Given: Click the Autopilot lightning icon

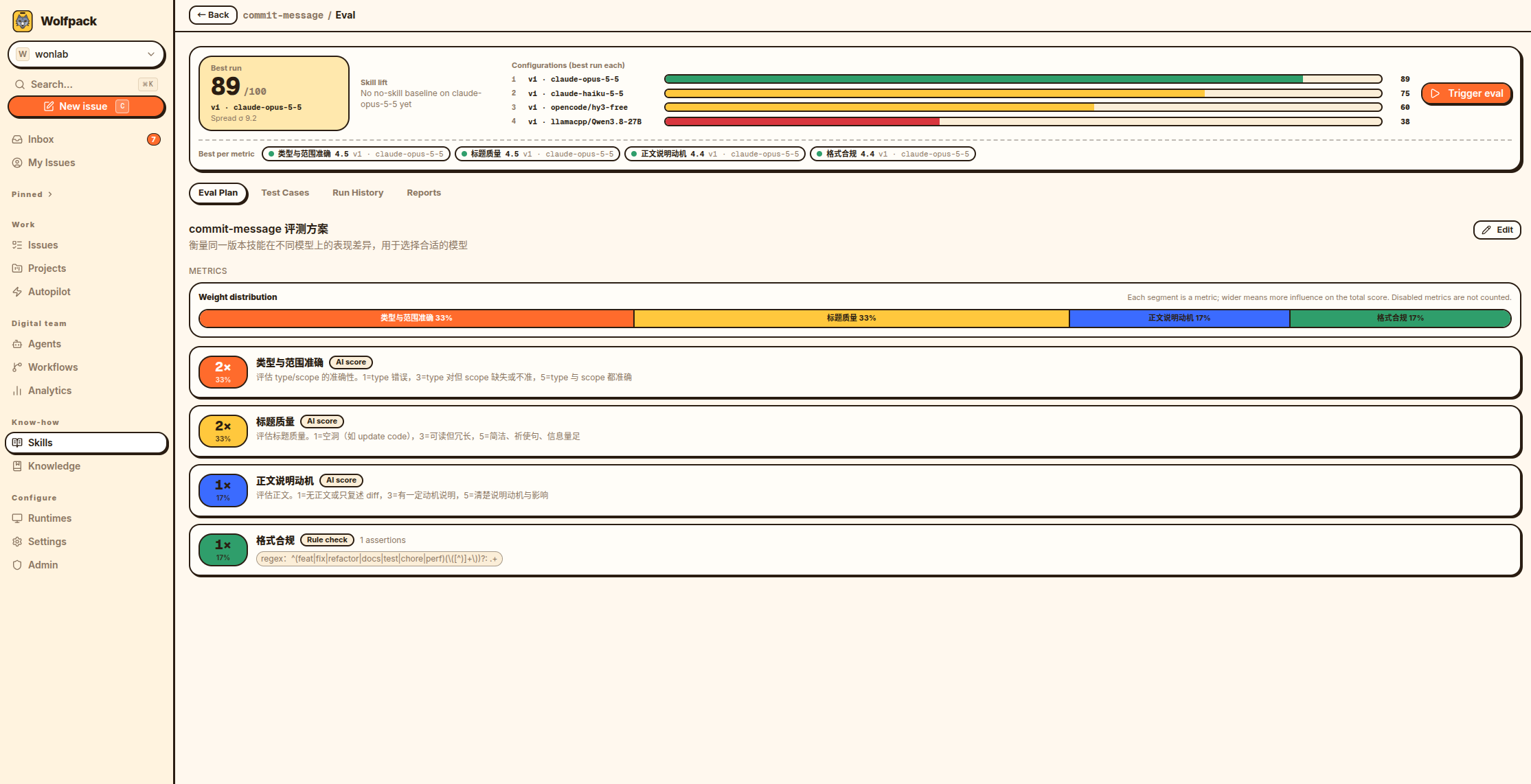Looking at the screenshot, I should pos(17,292).
